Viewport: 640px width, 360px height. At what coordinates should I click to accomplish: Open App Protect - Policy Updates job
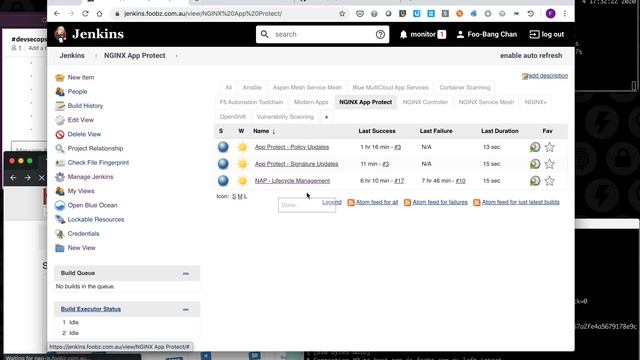[x=292, y=147]
